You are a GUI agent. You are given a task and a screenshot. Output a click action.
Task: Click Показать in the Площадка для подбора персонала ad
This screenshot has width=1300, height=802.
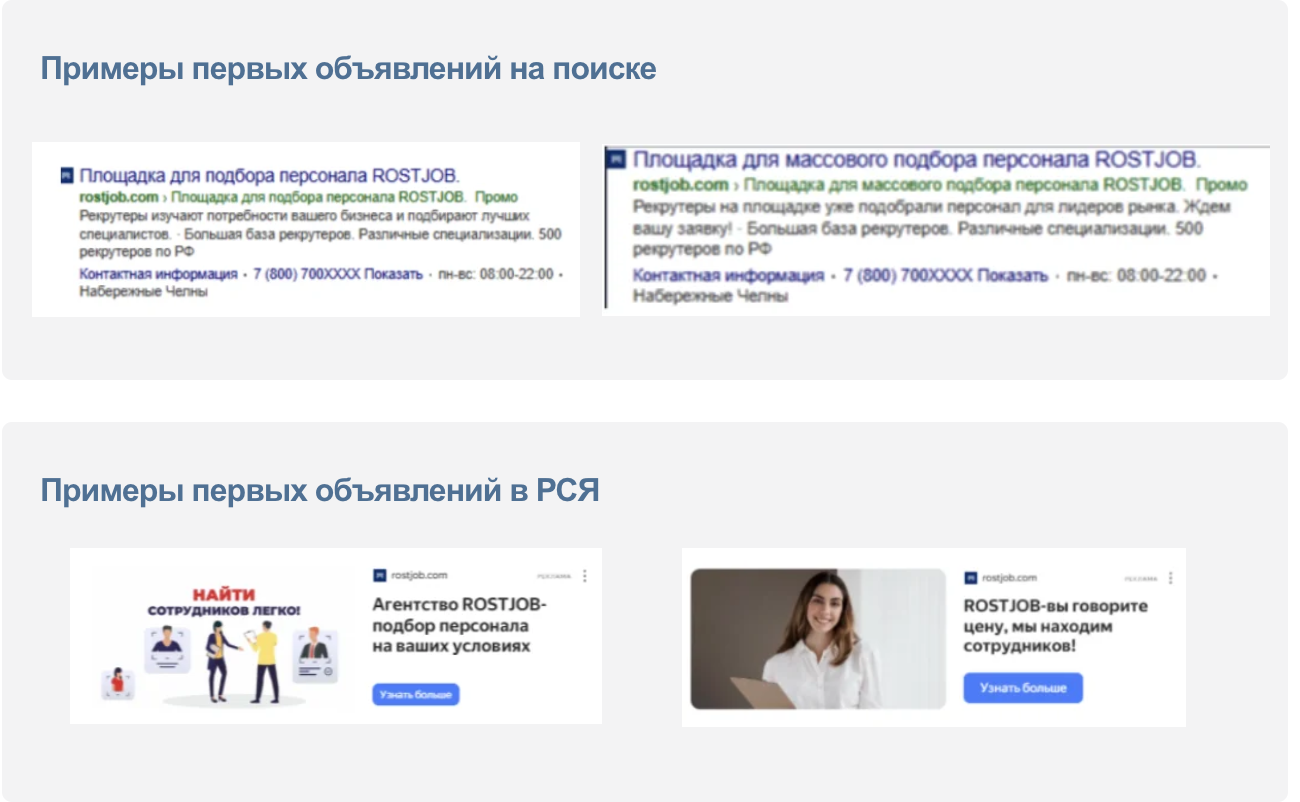[x=393, y=274]
